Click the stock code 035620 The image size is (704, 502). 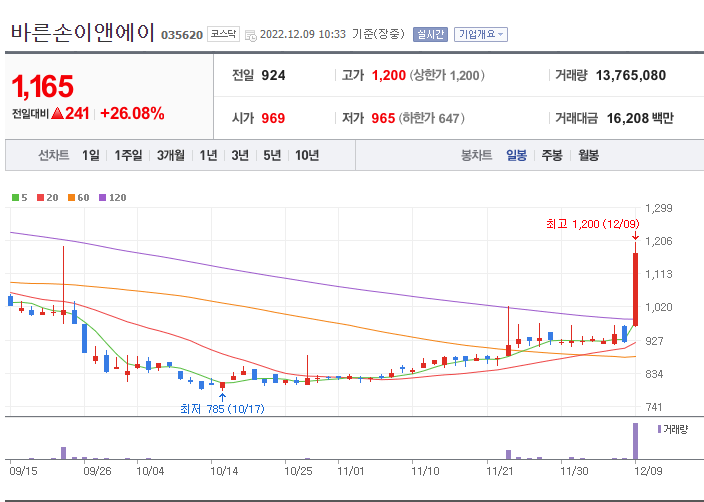(182, 35)
